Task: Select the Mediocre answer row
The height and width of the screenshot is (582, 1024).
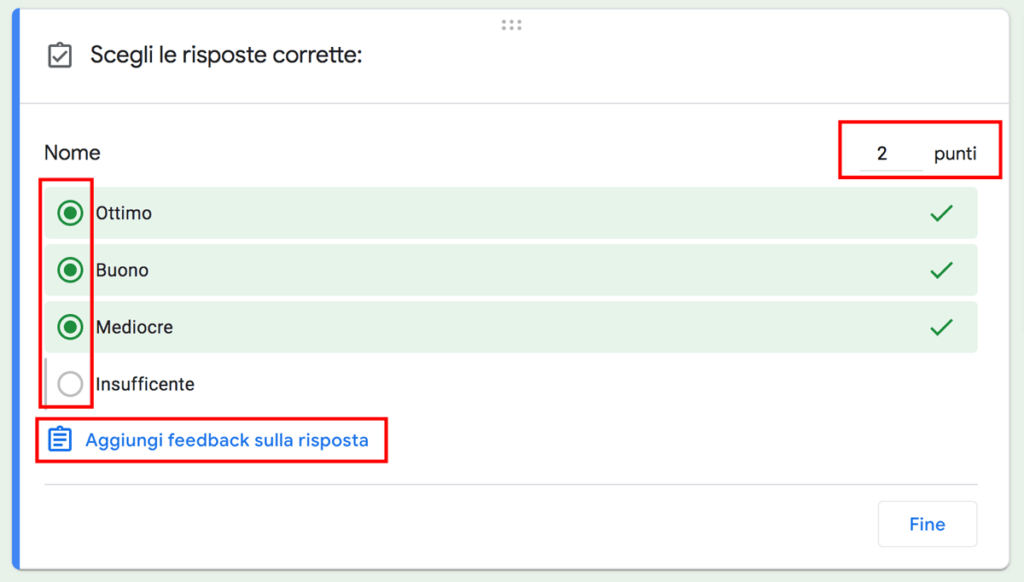Action: click(500, 326)
